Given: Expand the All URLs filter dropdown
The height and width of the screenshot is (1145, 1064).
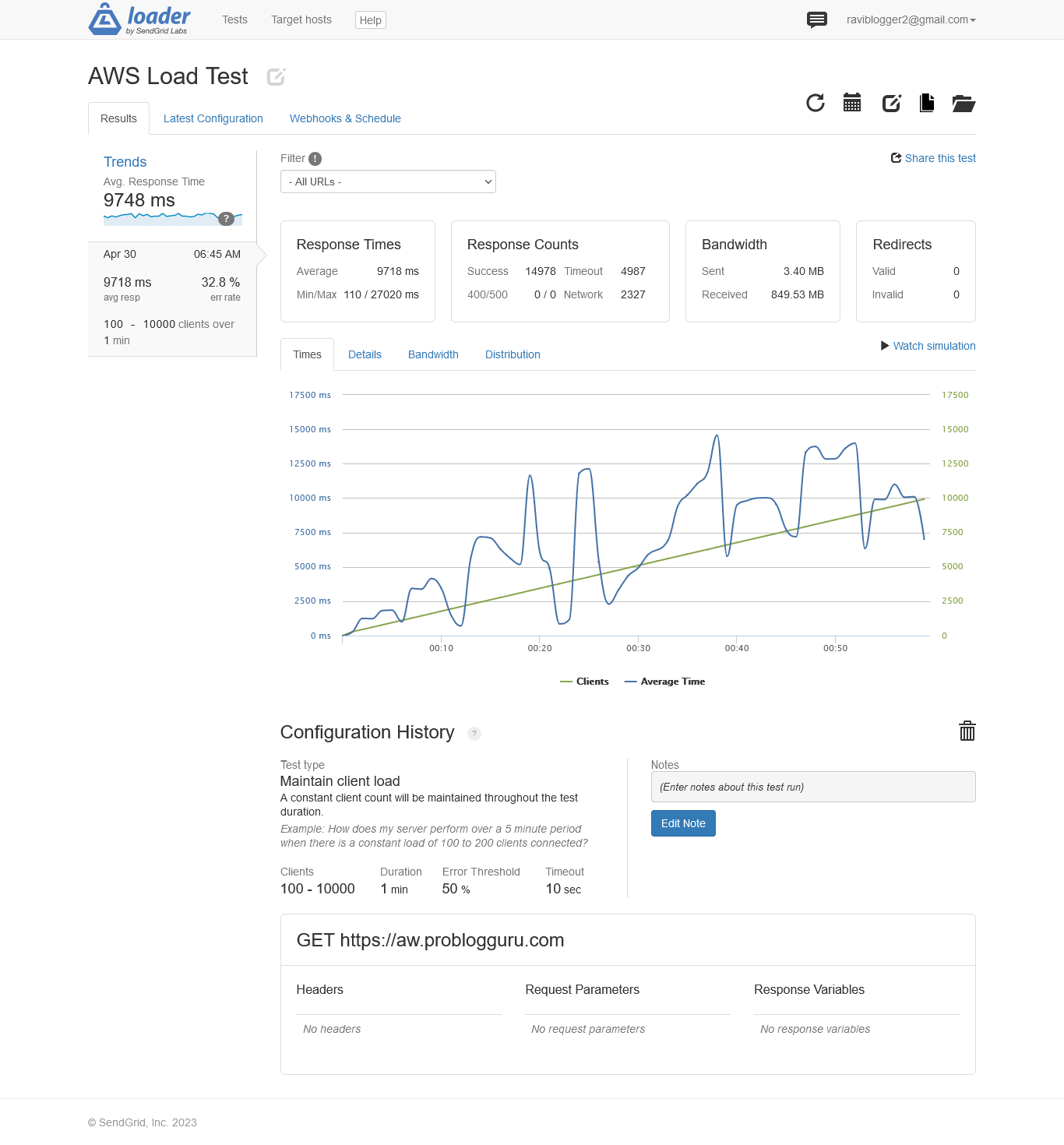Looking at the screenshot, I should pos(388,181).
